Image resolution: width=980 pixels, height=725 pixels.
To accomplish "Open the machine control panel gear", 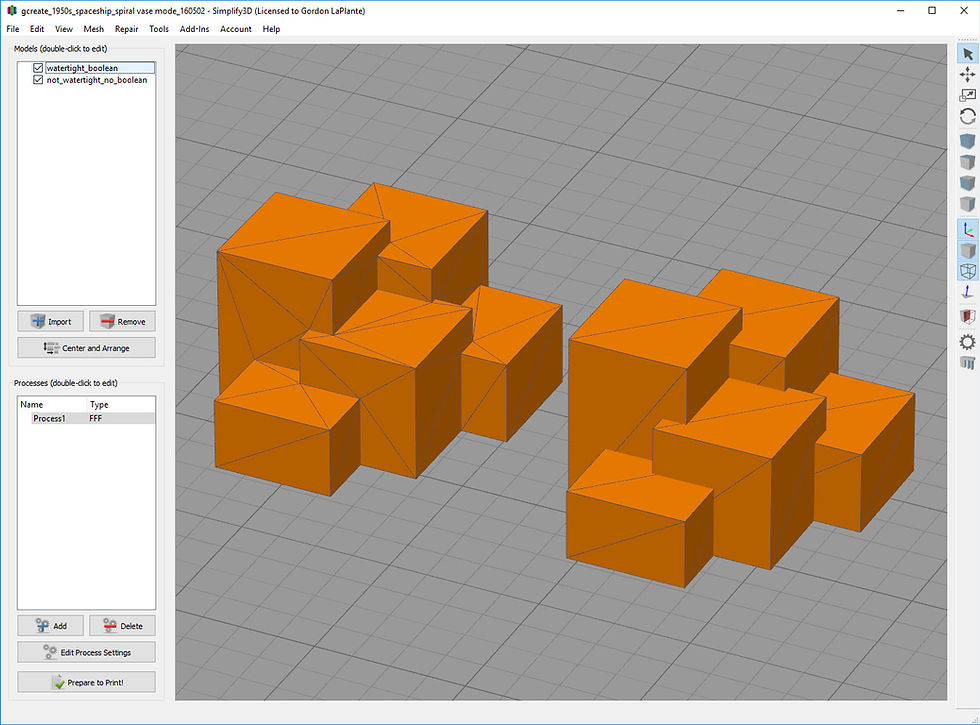I will 968,342.
